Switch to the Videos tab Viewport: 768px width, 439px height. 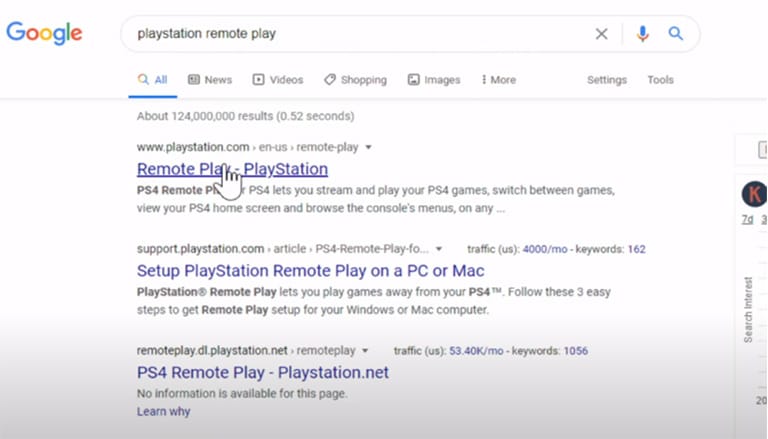pos(278,80)
